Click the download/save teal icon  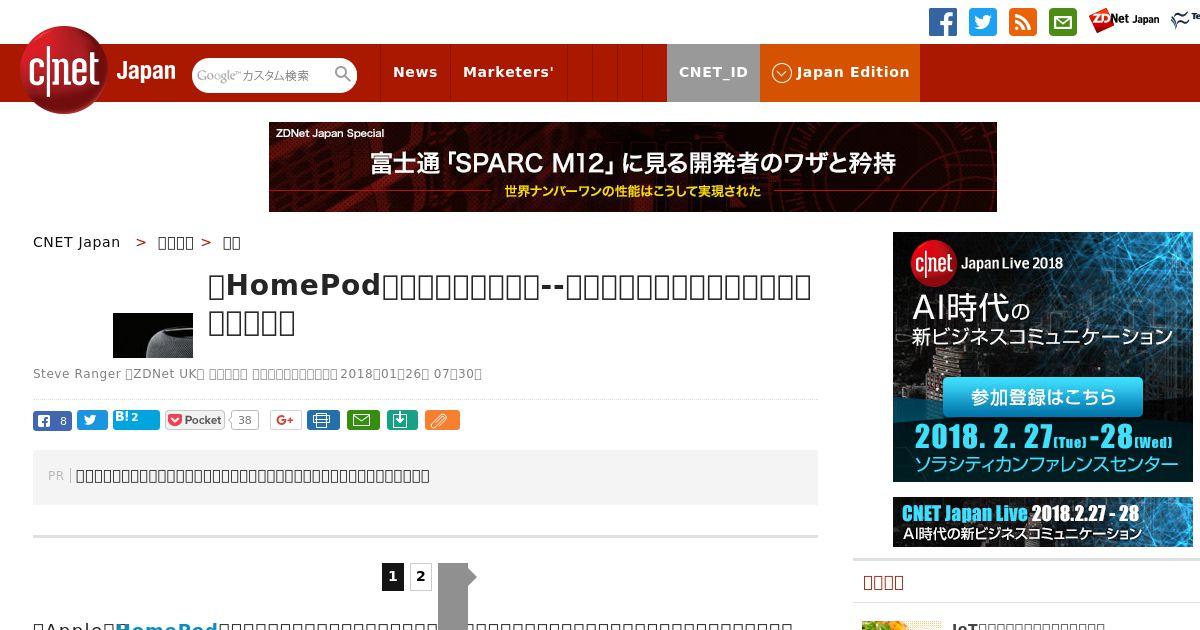click(x=401, y=421)
